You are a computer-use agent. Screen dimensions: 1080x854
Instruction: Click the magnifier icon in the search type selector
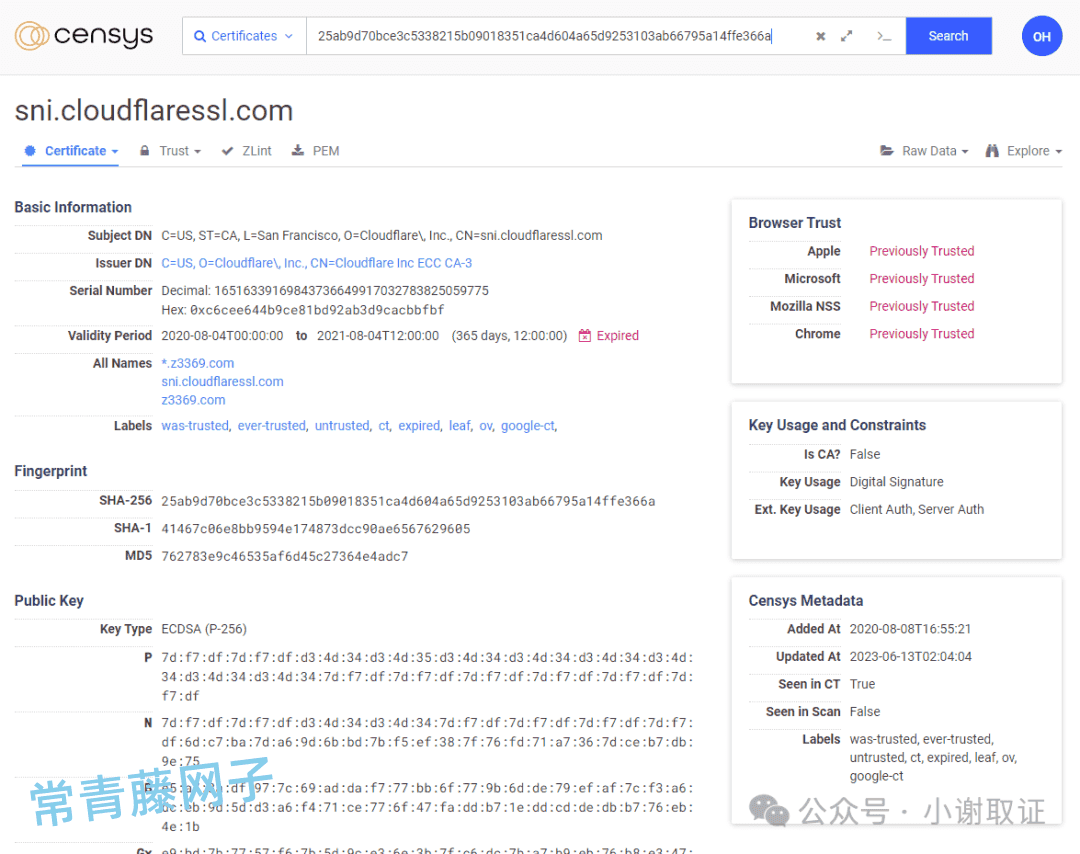tap(200, 37)
